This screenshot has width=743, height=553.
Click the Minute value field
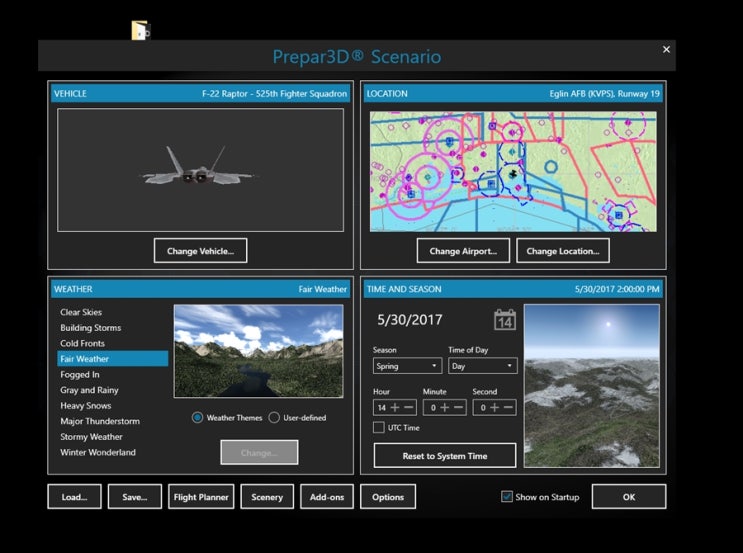pyautogui.click(x=433, y=408)
